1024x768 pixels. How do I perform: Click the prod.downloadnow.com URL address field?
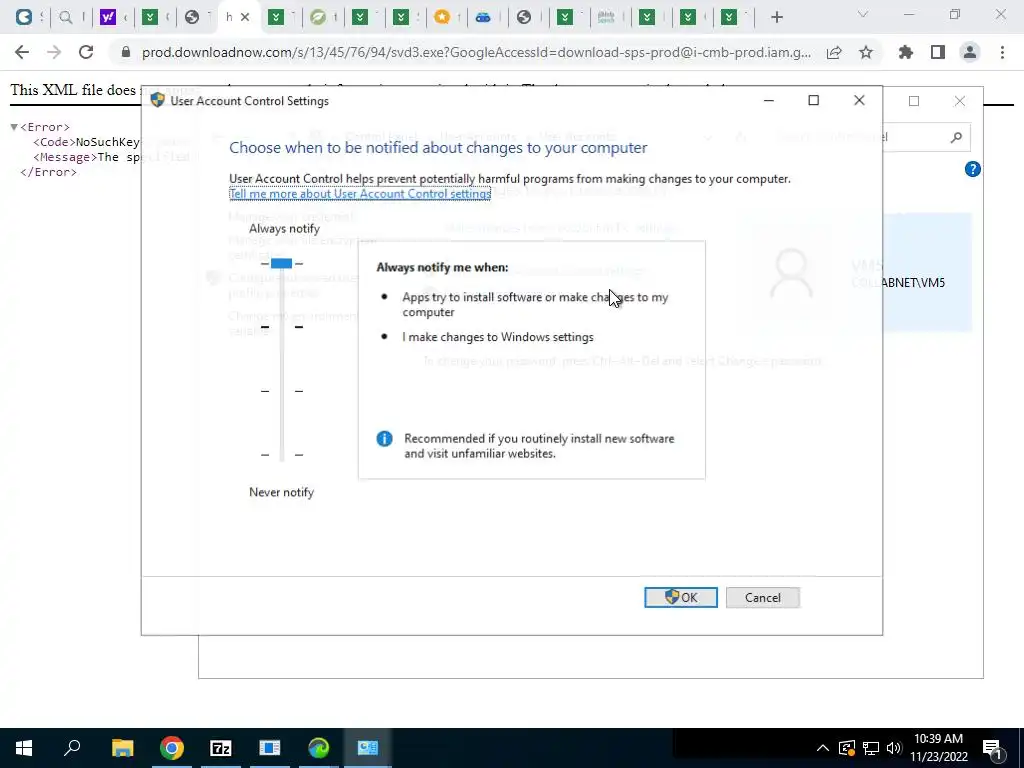[x=476, y=52]
